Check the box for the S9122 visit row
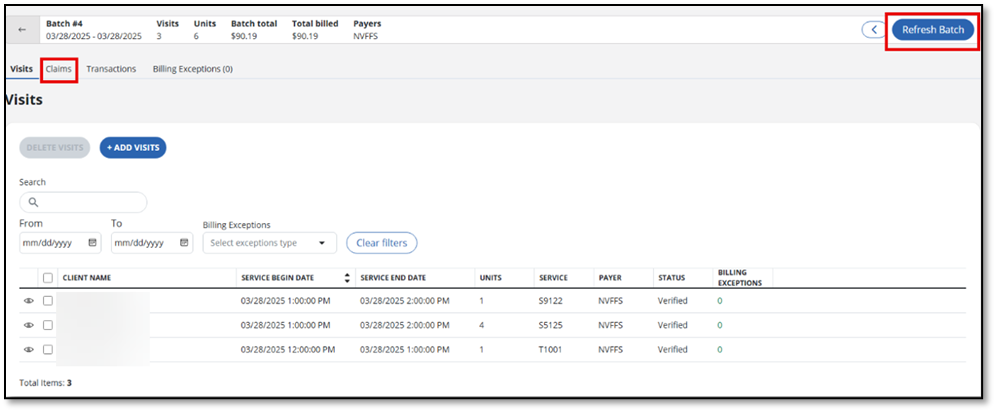The width and height of the screenshot is (996, 412). coord(47,300)
